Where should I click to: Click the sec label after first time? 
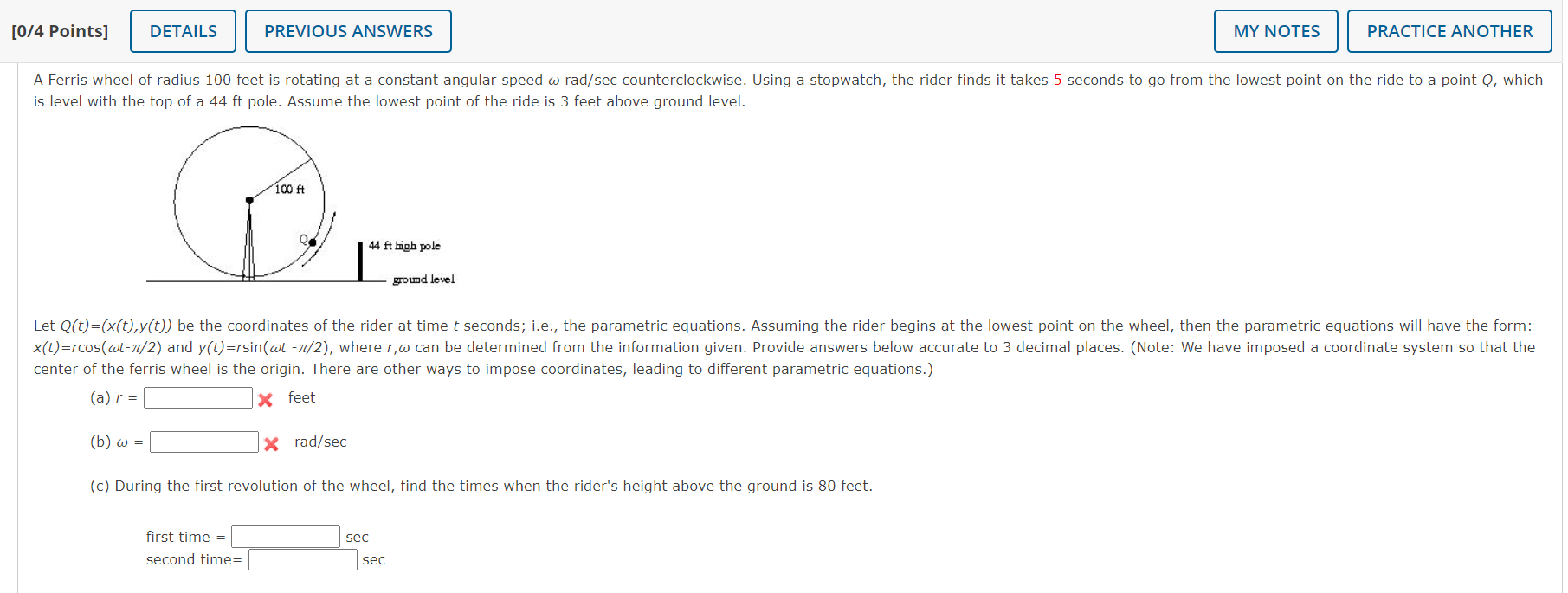click(358, 537)
